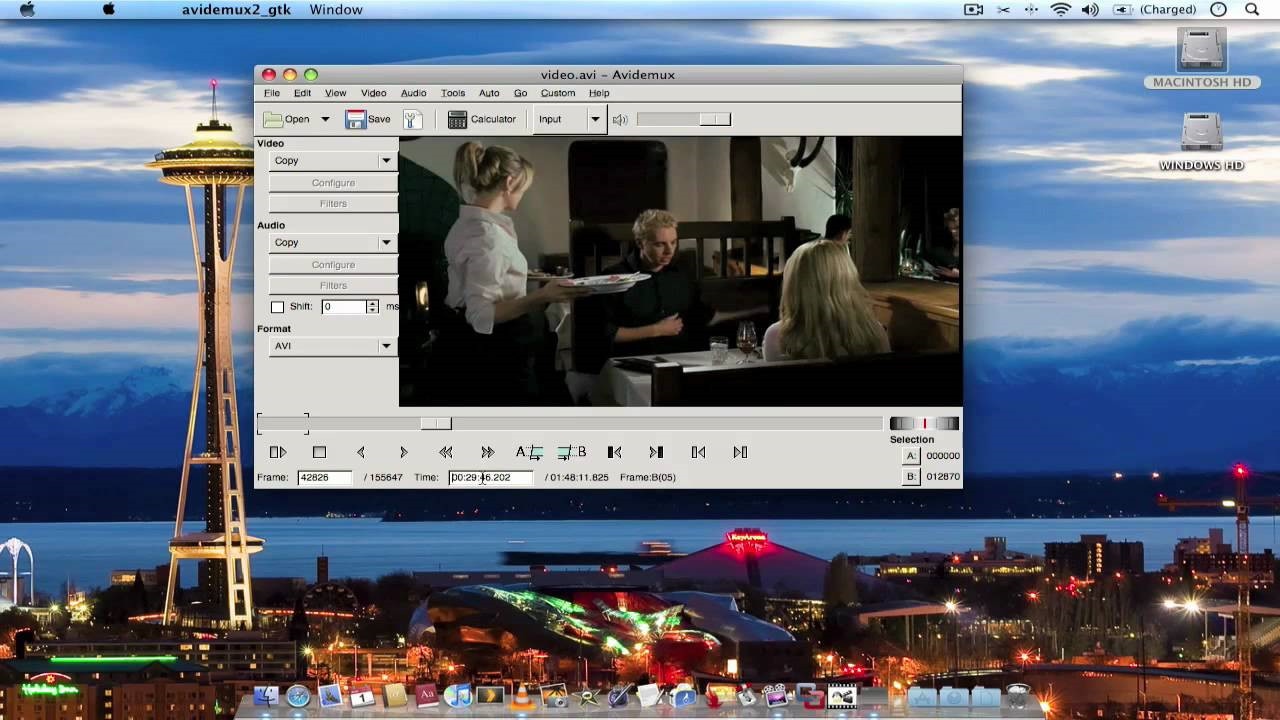
Task: Jump to the next keyframe
Action: [487, 453]
